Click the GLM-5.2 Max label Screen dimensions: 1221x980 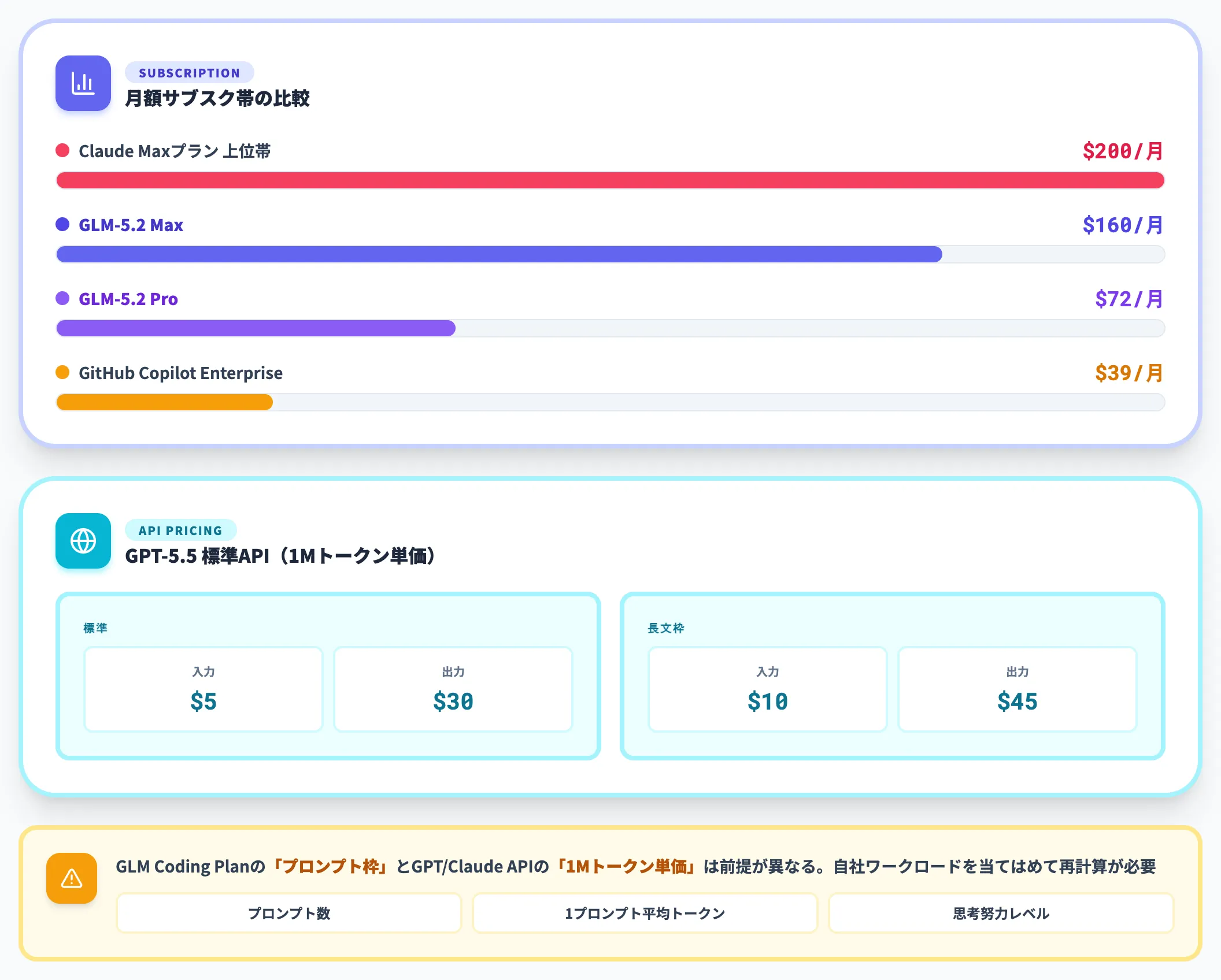[131, 225]
